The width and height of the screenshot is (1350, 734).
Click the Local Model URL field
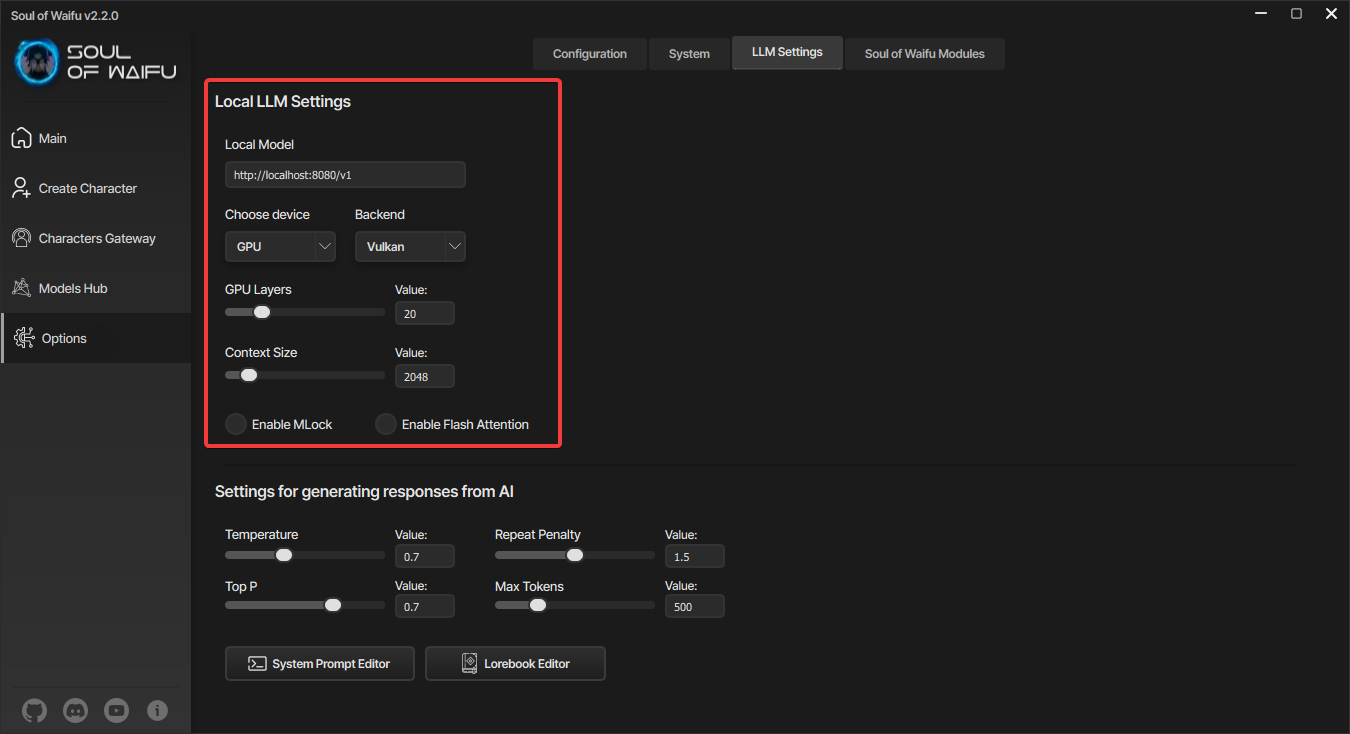tap(345, 175)
